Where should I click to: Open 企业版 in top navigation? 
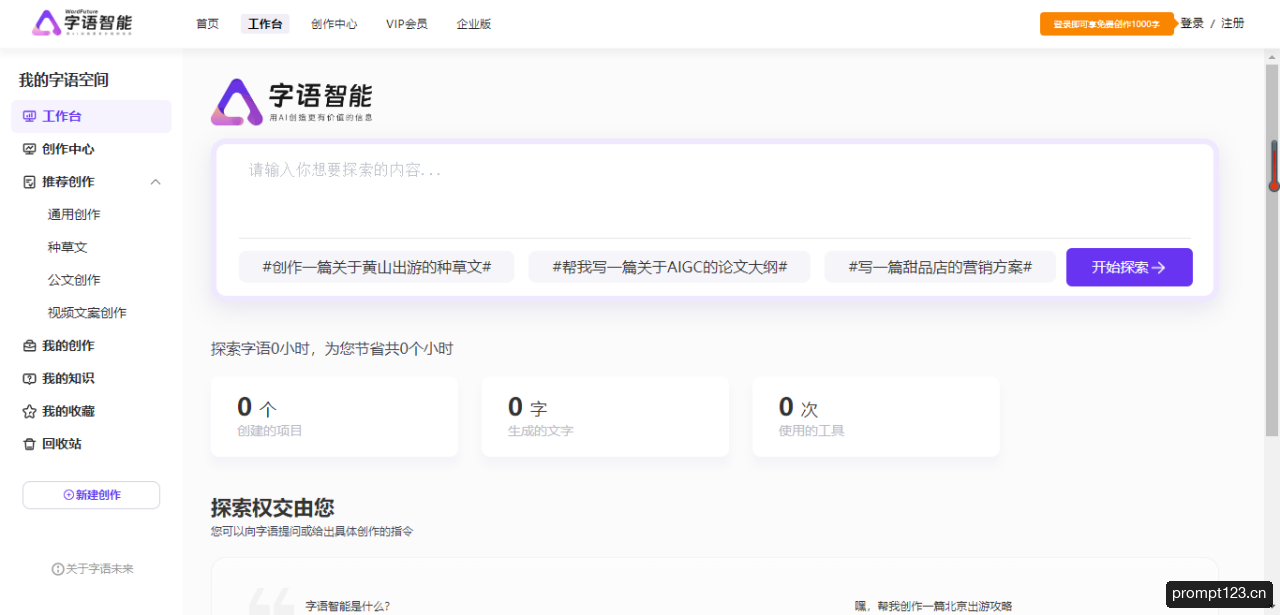tap(474, 24)
